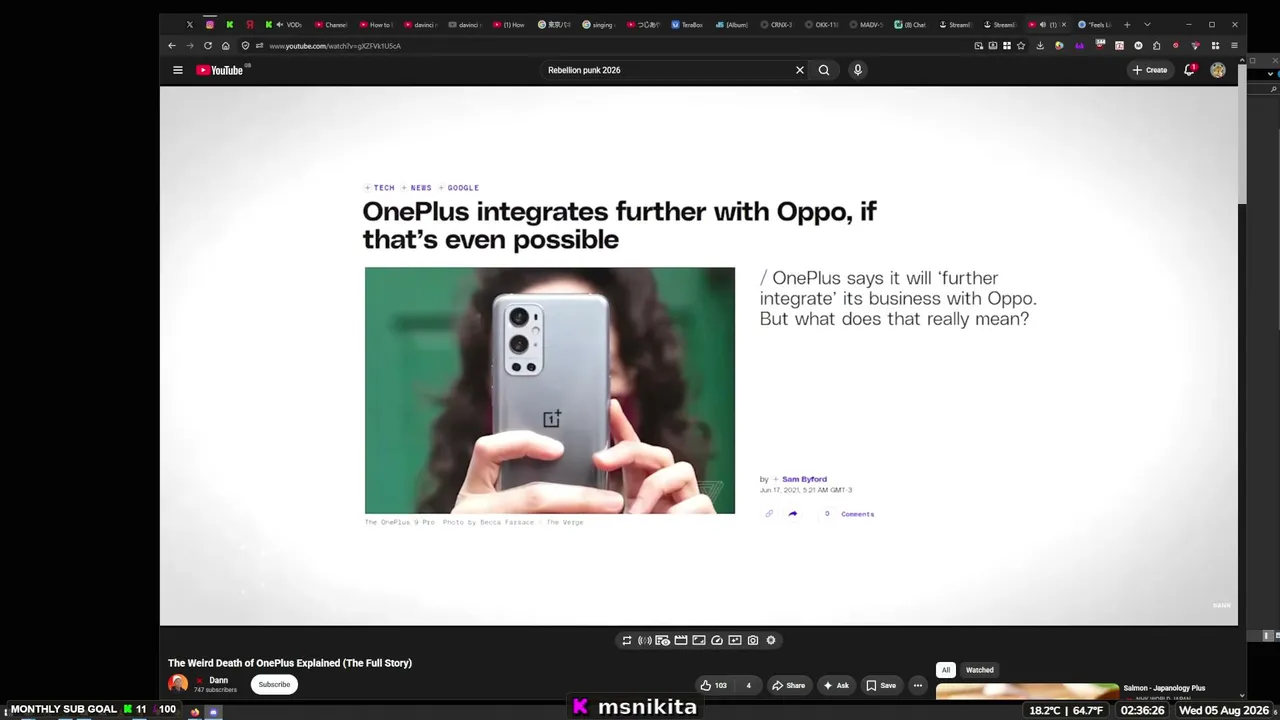The width and height of the screenshot is (1280, 720).
Task: Reload the page with the refresh icon
Action: [208, 46]
